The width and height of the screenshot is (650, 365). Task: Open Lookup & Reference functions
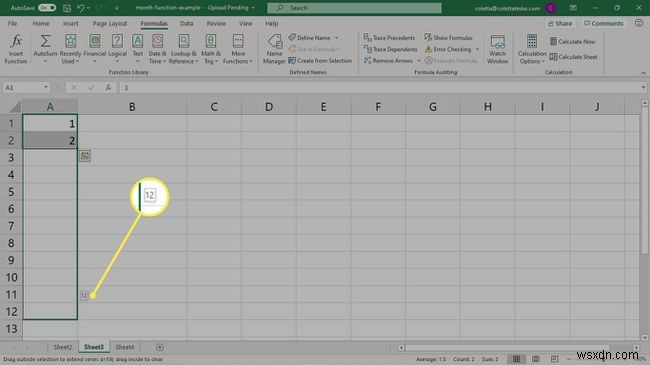[184, 49]
